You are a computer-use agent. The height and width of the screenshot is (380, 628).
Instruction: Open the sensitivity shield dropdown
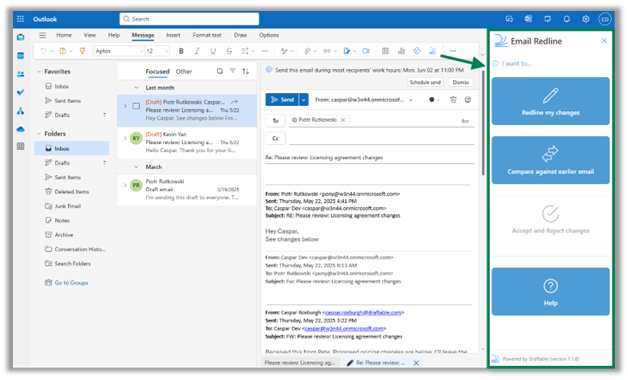click(x=434, y=100)
